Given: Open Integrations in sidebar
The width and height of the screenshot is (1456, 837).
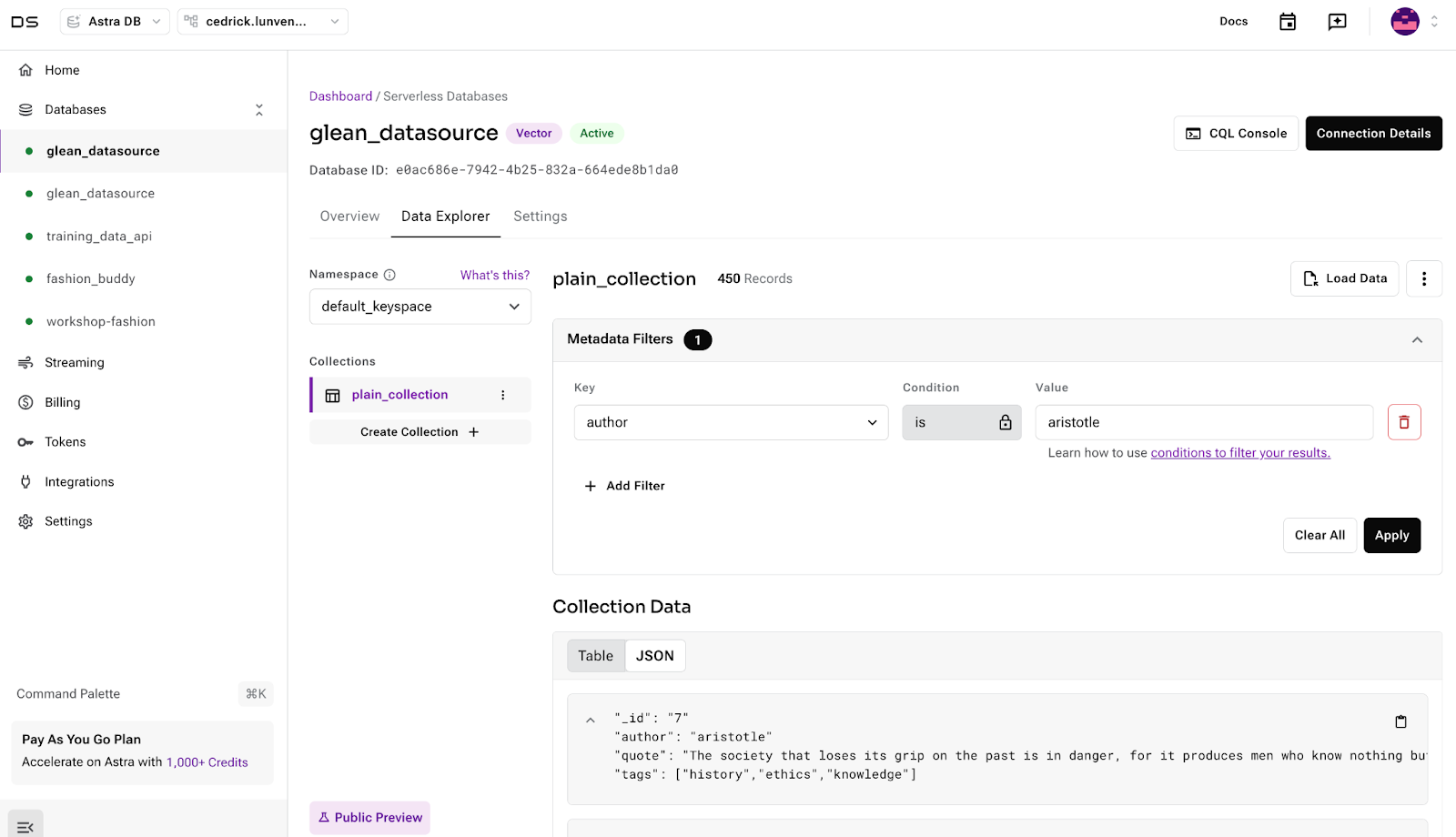Looking at the screenshot, I should (79, 482).
